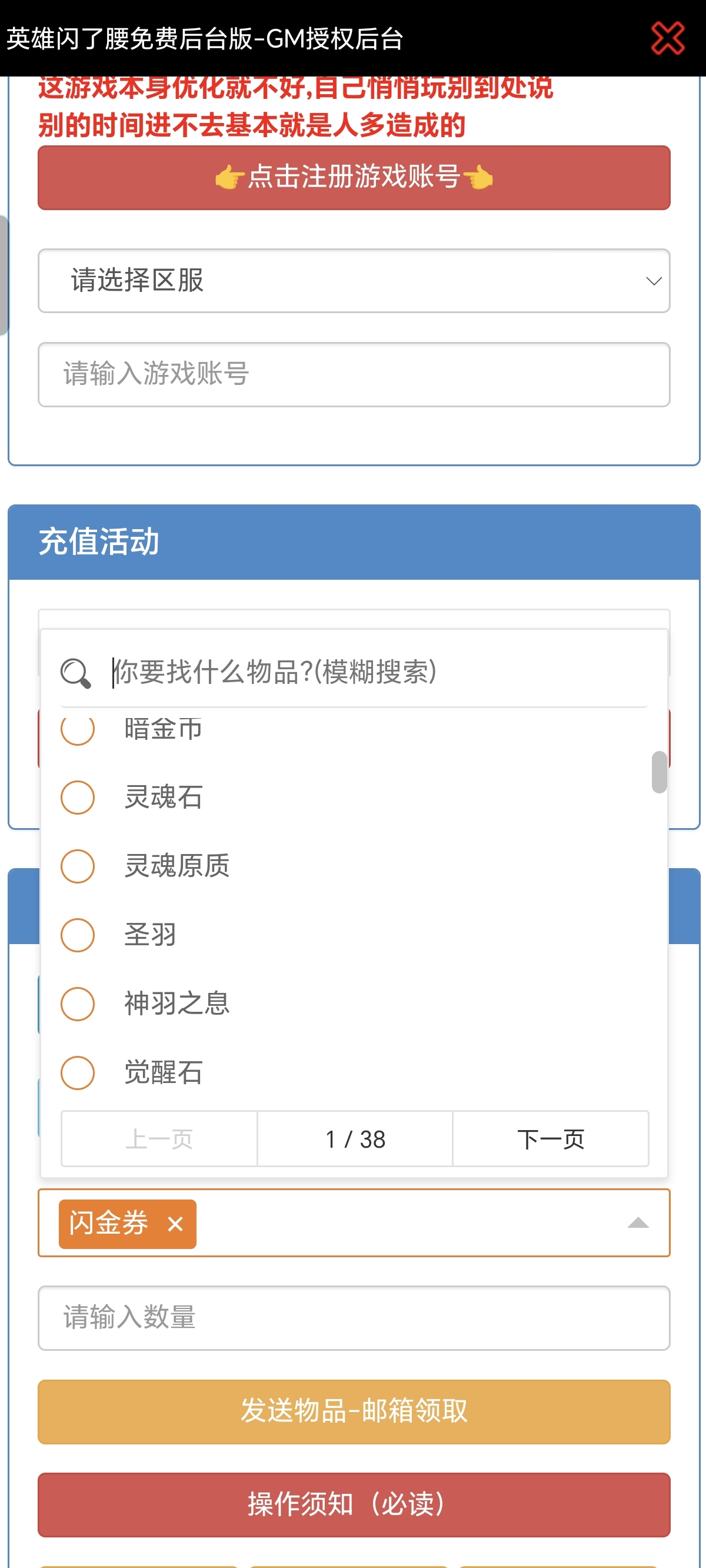Select the 灵魂石 radio option
This screenshot has width=706, height=1568.
pos(78,797)
